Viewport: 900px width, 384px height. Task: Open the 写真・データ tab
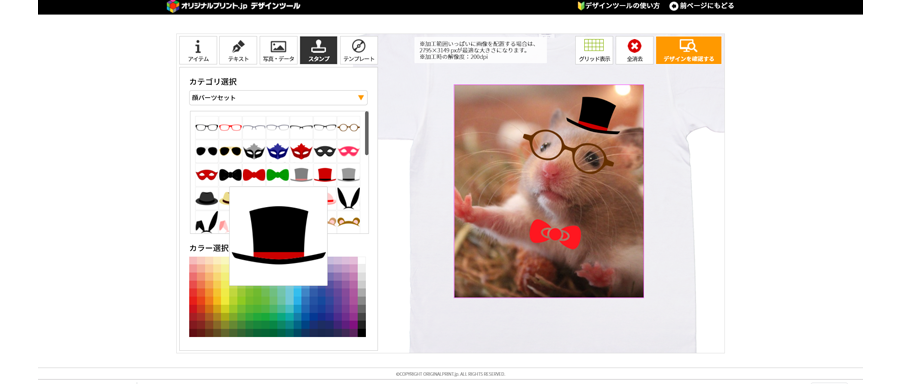click(x=278, y=51)
